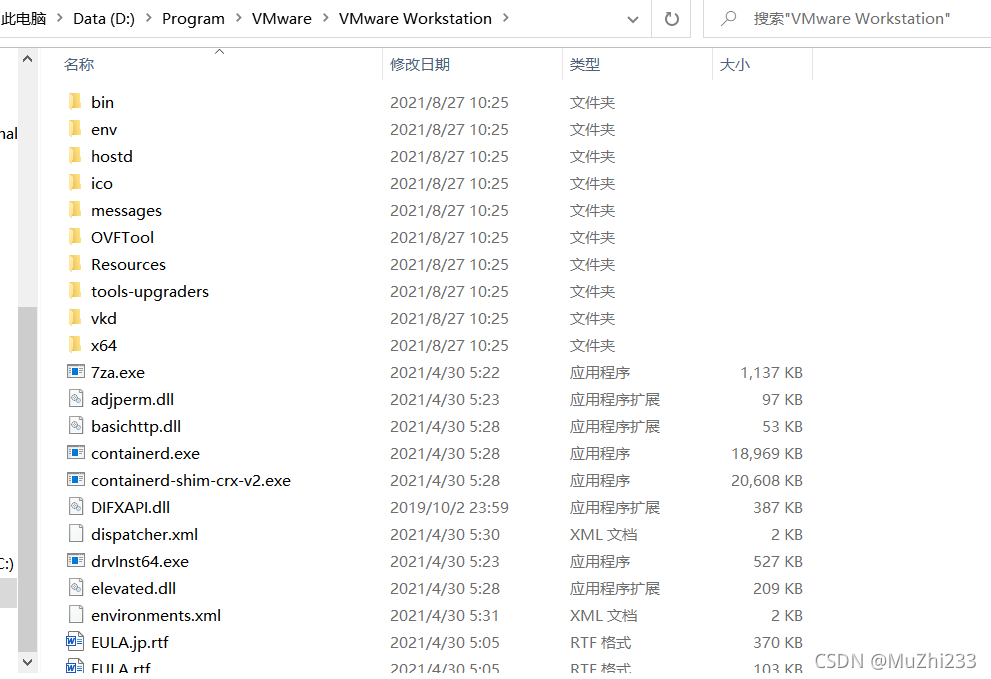Image resolution: width=991 pixels, height=679 pixels.
Task: Click the messages folder icon
Action: (75, 210)
